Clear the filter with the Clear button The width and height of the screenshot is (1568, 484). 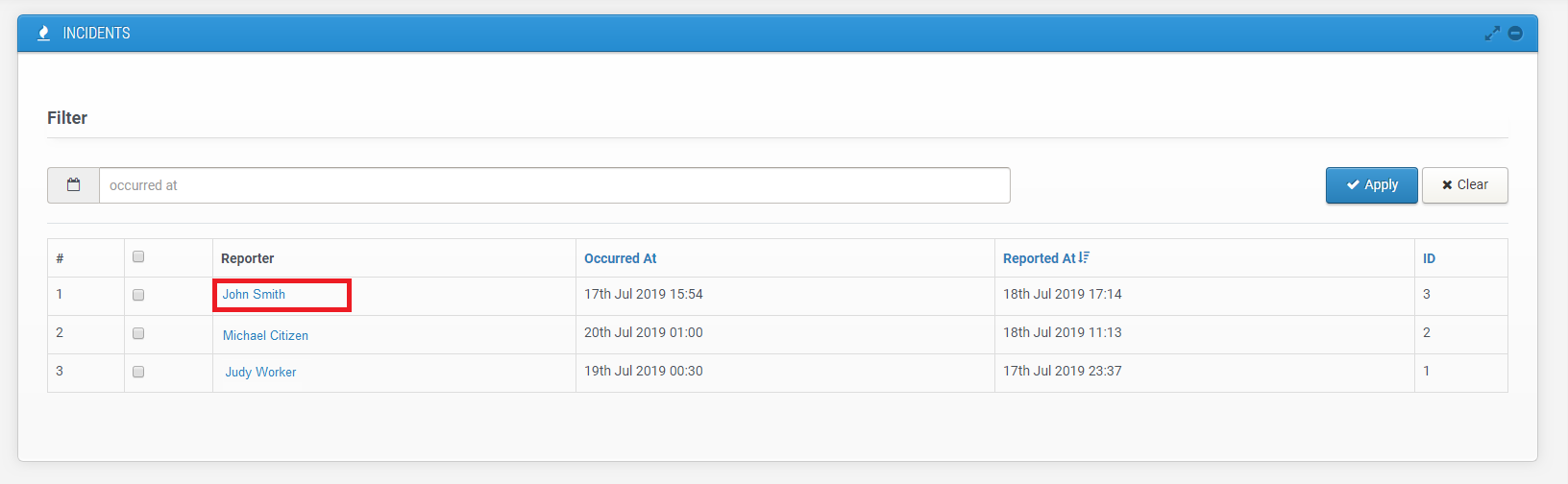[x=1464, y=185]
